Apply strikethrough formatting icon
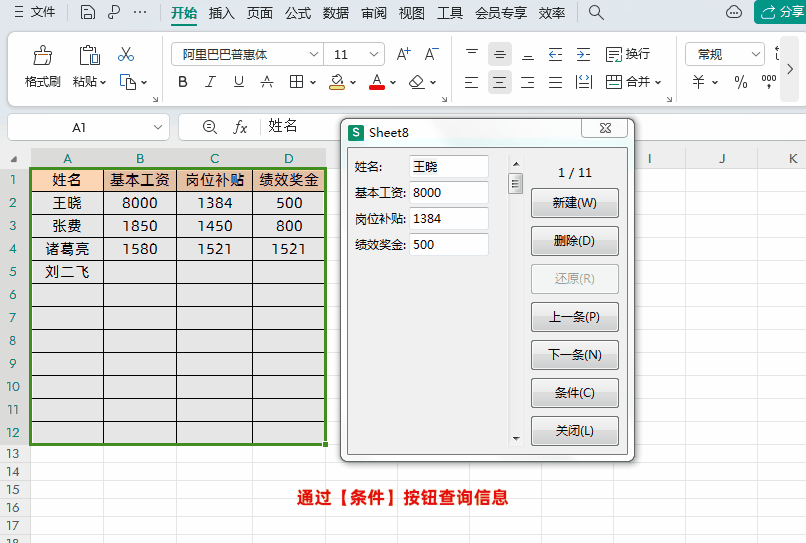Screen dimensions: 806x543 click(267, 82)
